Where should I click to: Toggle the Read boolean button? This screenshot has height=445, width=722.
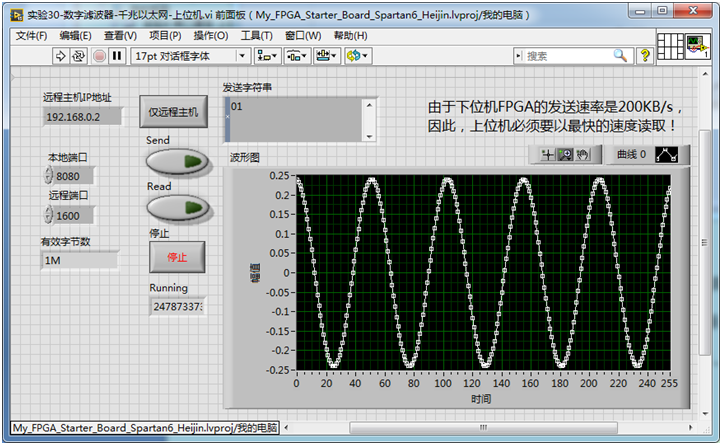pos(178,208)
